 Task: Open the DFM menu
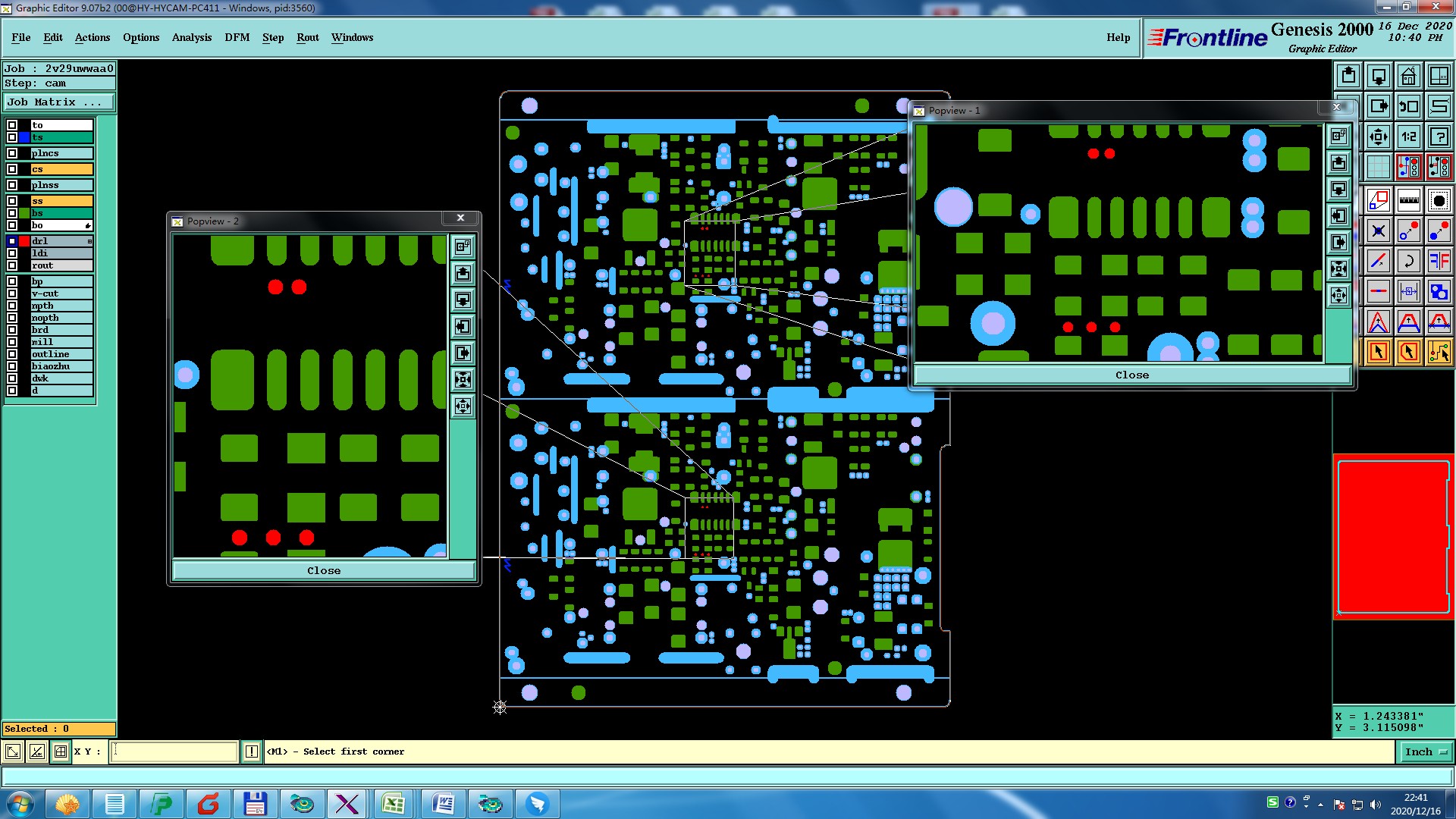(x=237, y=37)
